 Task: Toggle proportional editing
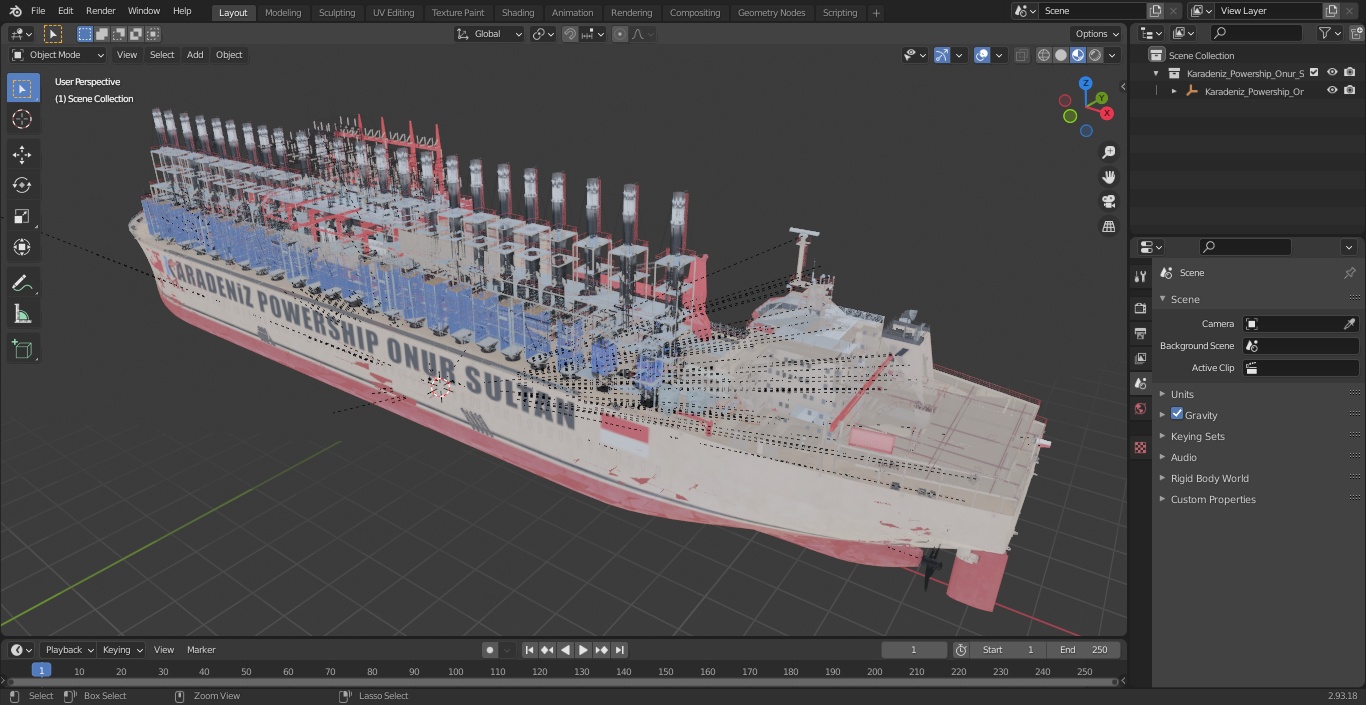click(620, 34)
